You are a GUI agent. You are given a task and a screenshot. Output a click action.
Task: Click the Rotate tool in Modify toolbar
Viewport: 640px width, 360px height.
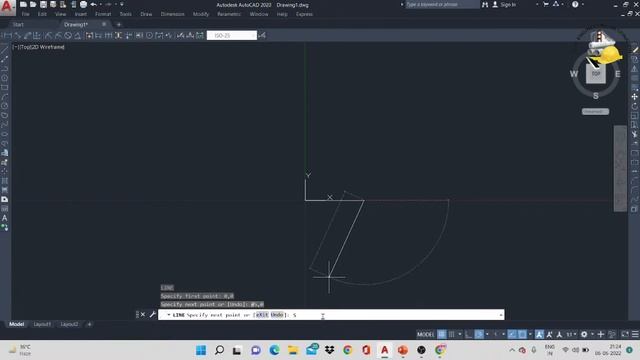(634, 106)
